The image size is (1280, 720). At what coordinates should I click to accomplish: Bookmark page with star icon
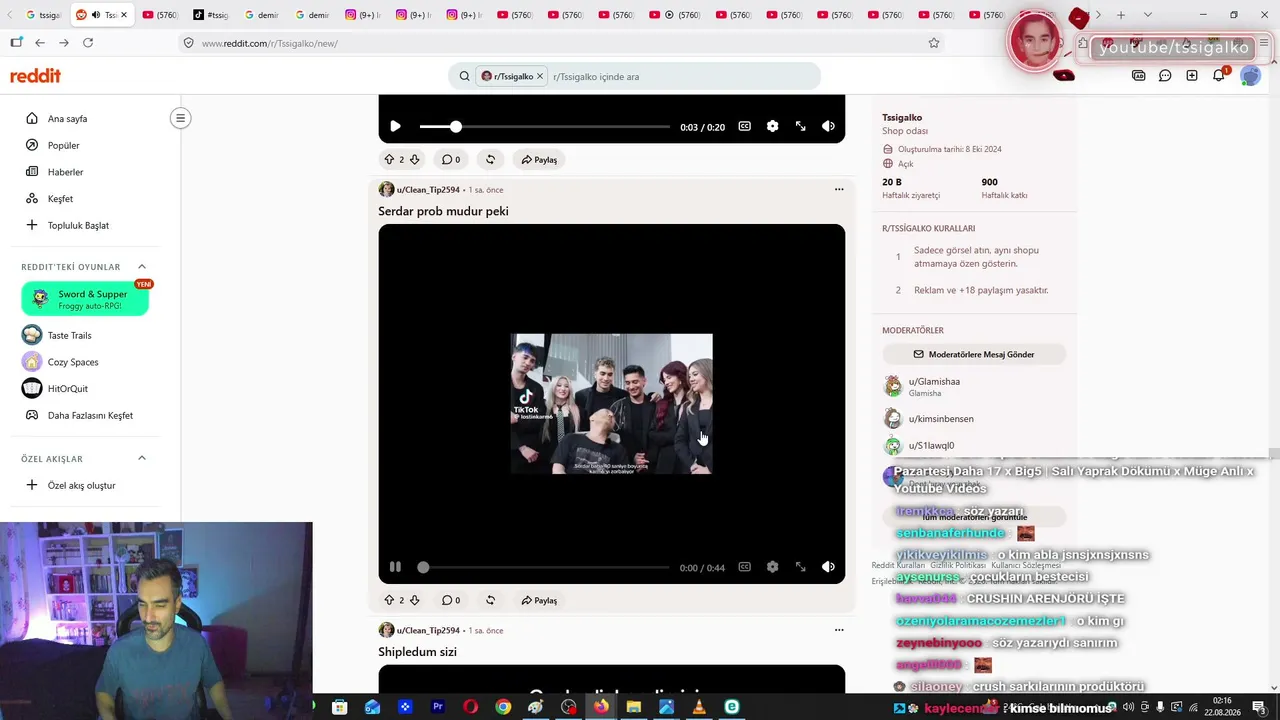934,43
